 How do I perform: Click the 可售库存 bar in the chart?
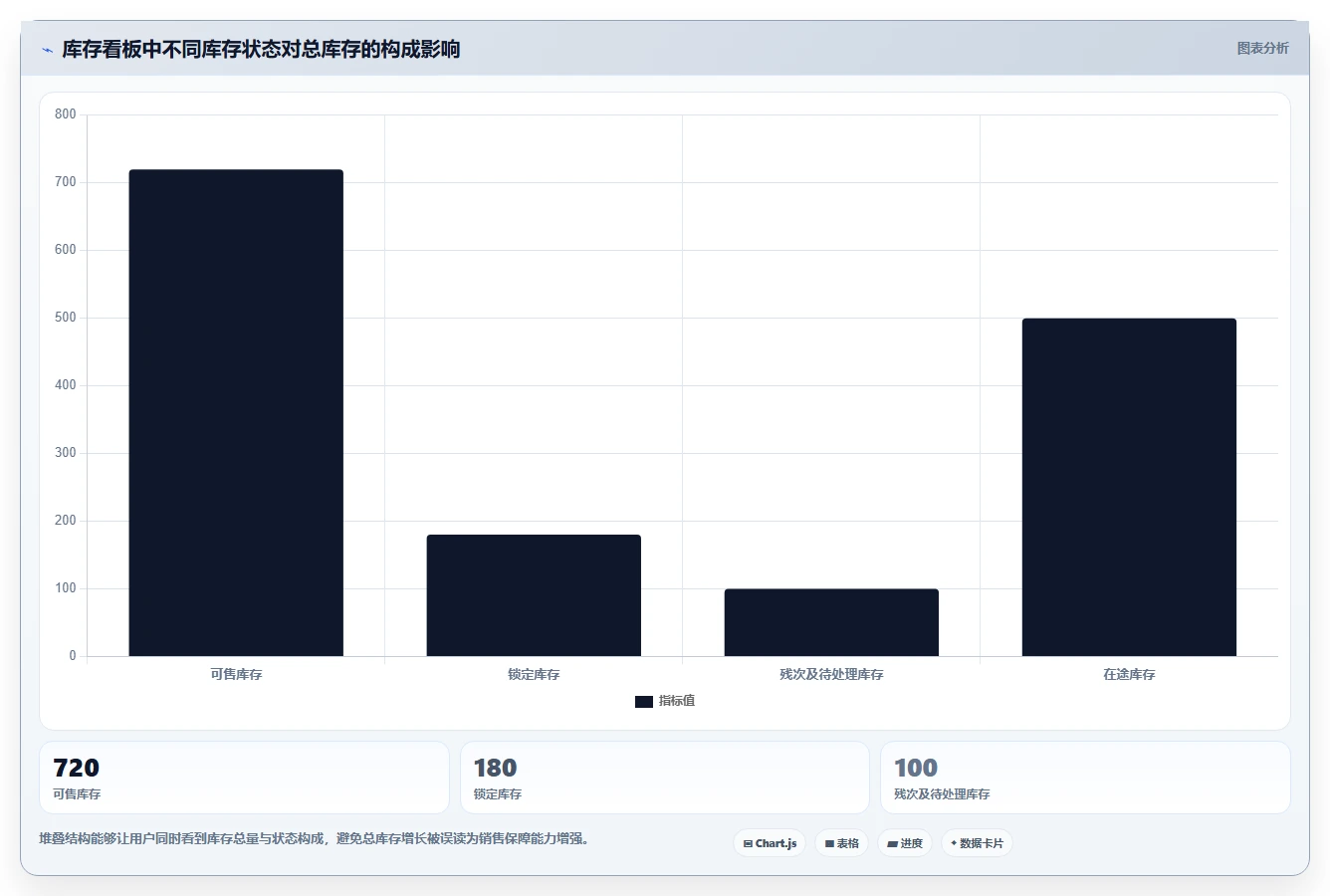tap(236, 413)
